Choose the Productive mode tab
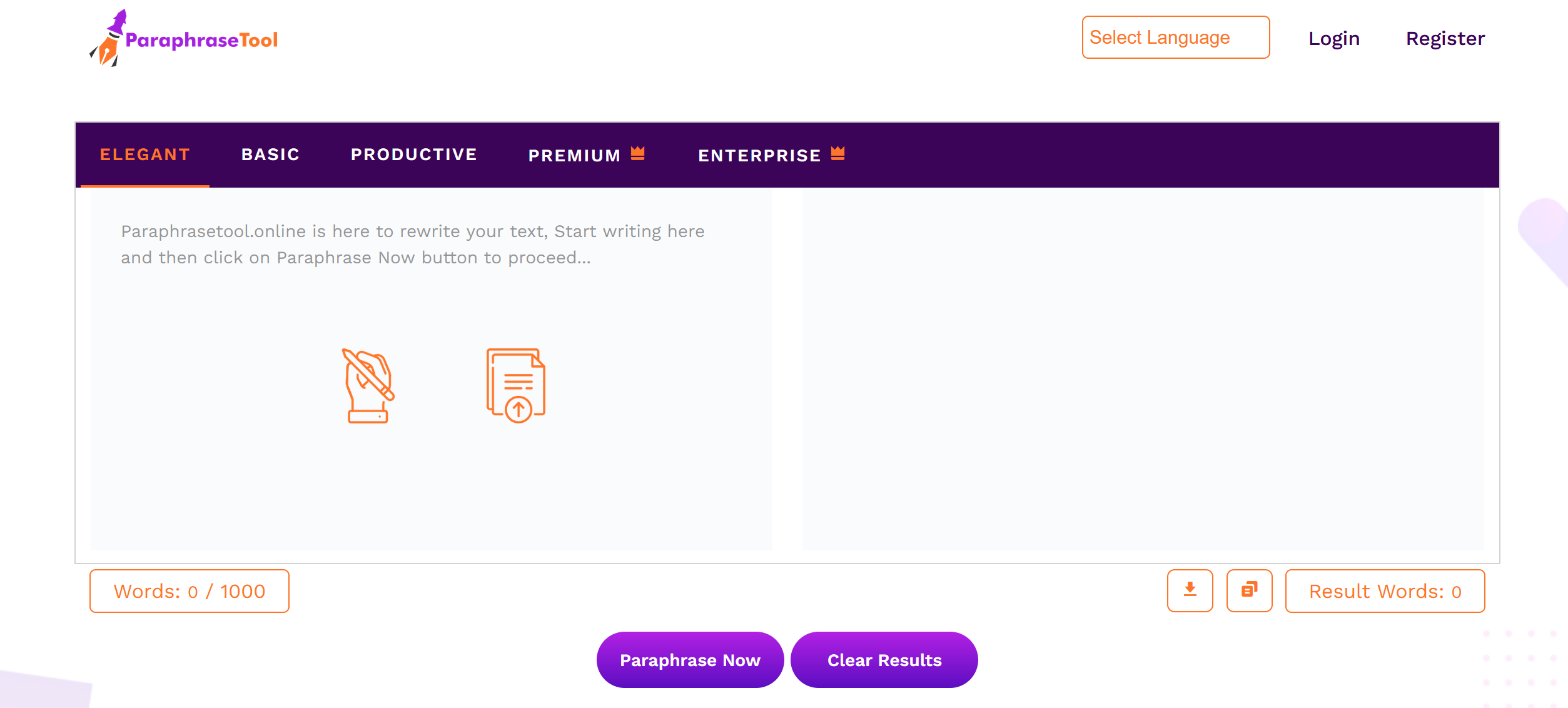 [414, 155]
